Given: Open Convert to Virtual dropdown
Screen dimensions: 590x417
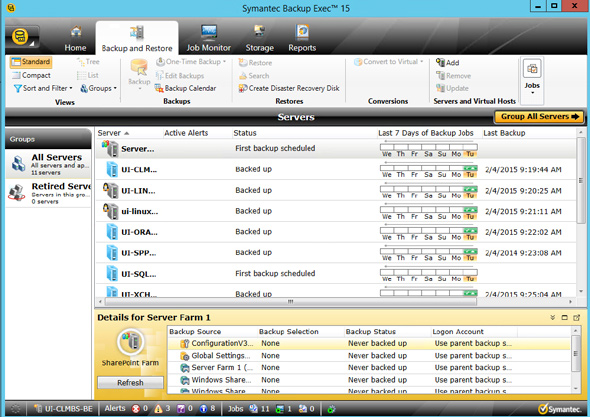Looking at the screenshot, I should click(x=389, y=62).
